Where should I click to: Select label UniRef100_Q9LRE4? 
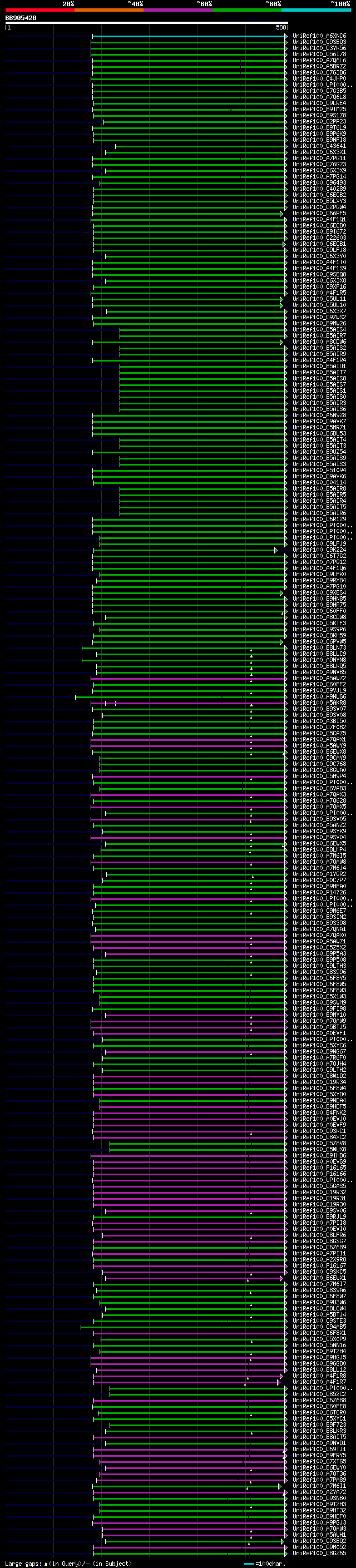coord(319,103)
